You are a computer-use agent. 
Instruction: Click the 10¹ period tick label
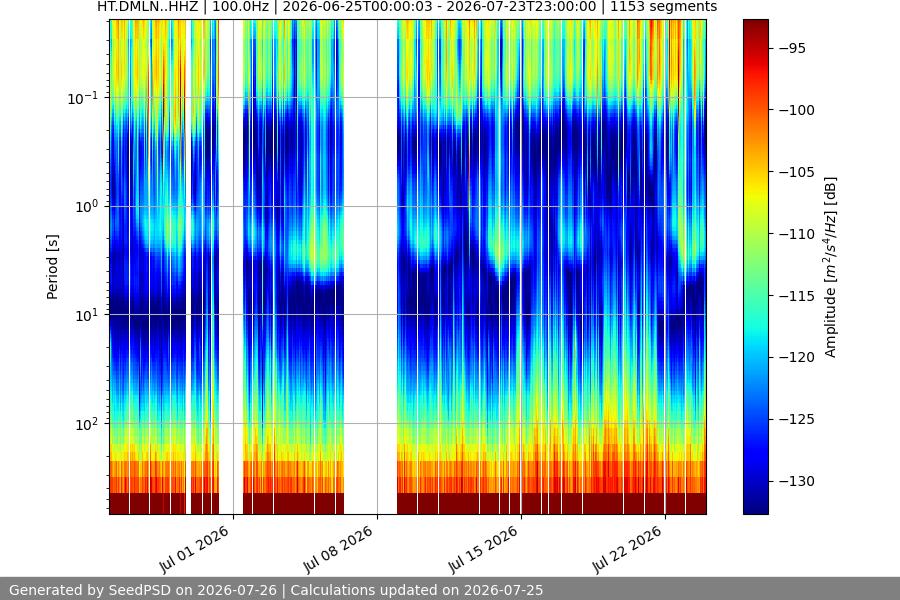[x=86, y=315]
